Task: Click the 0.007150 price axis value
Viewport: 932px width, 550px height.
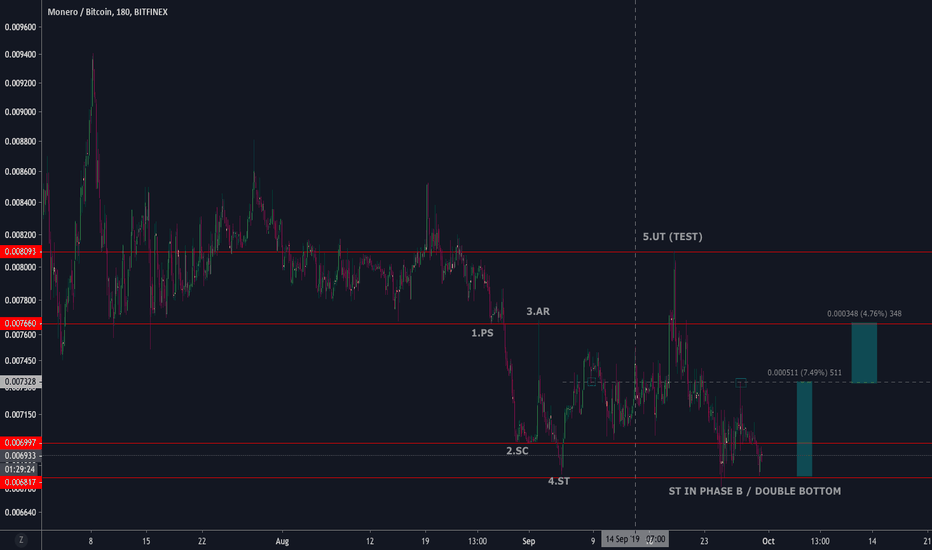Action: click(20, 414)
